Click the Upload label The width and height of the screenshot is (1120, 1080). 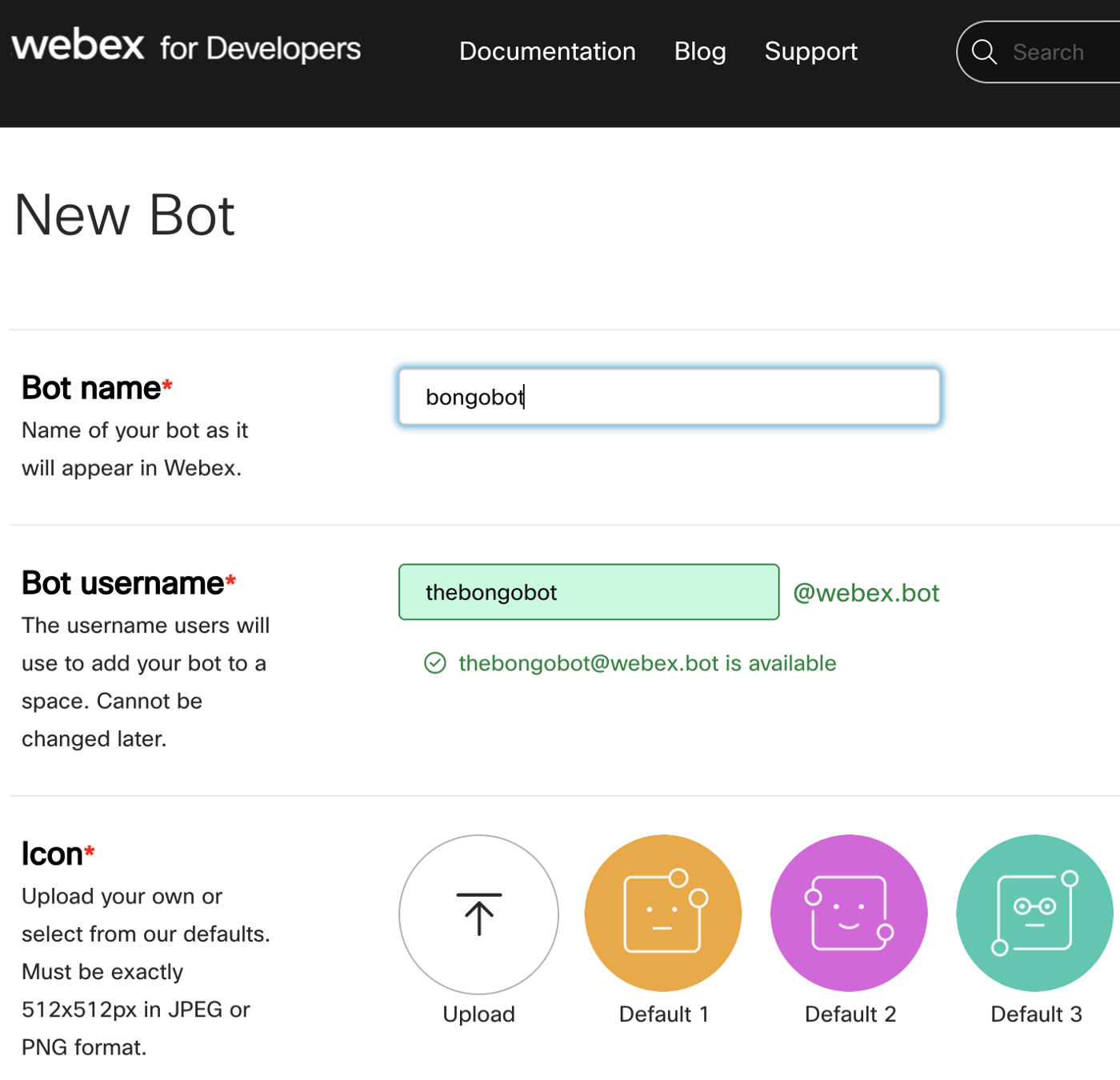point(478,1014)
